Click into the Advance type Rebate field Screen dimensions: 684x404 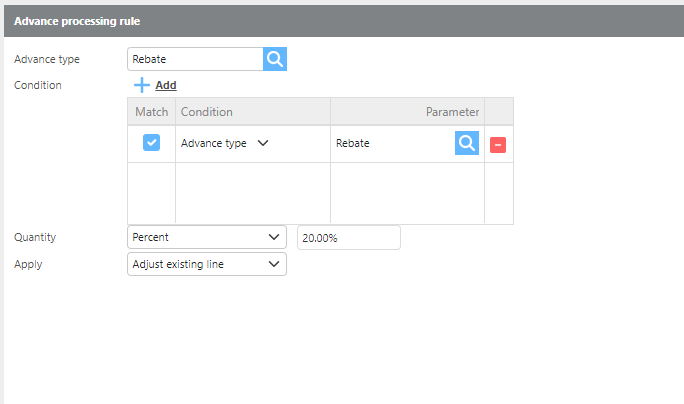pyautogui.click(x=195, y=59)
